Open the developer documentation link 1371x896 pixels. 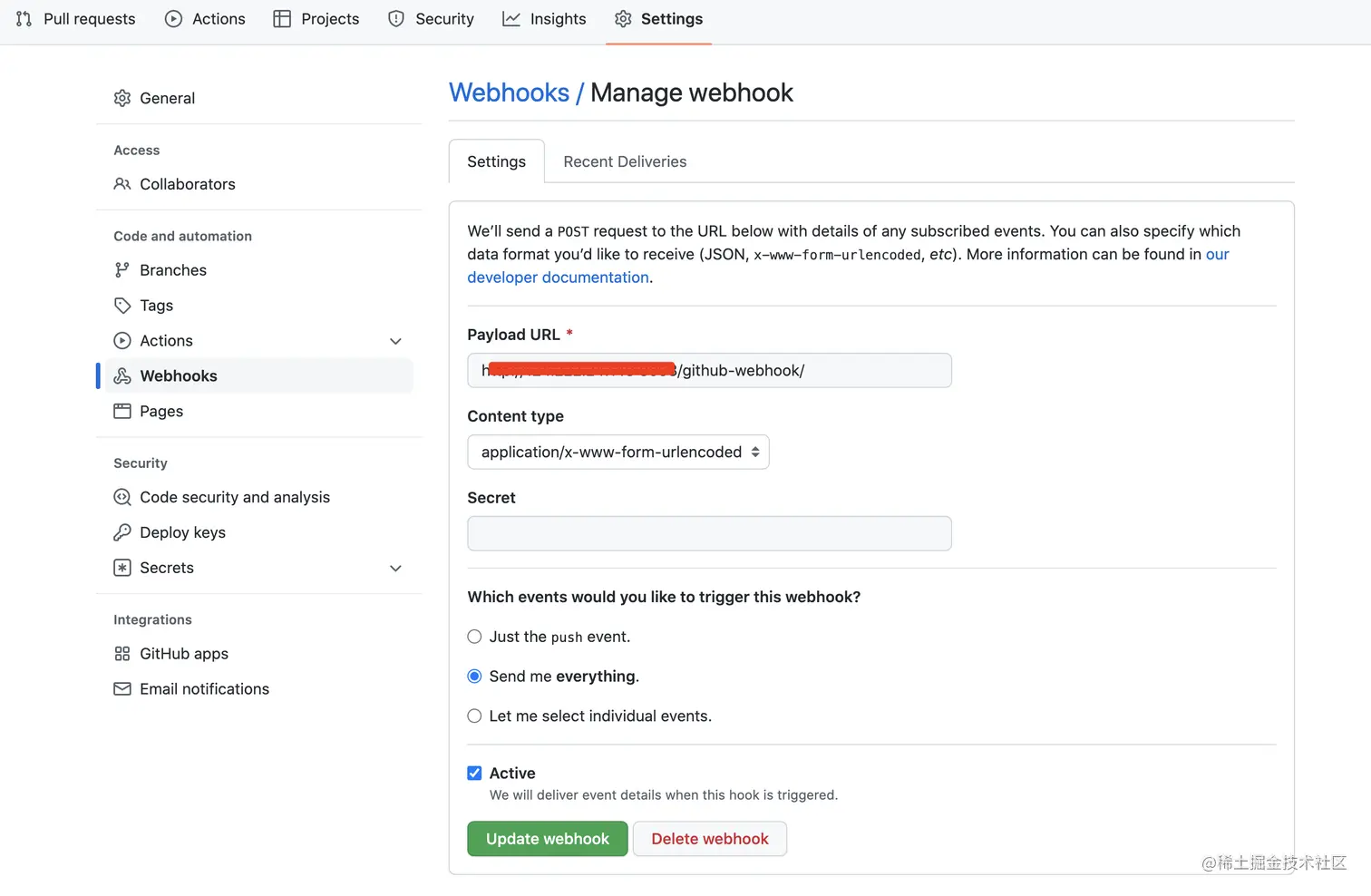click(x=558, y=278)
